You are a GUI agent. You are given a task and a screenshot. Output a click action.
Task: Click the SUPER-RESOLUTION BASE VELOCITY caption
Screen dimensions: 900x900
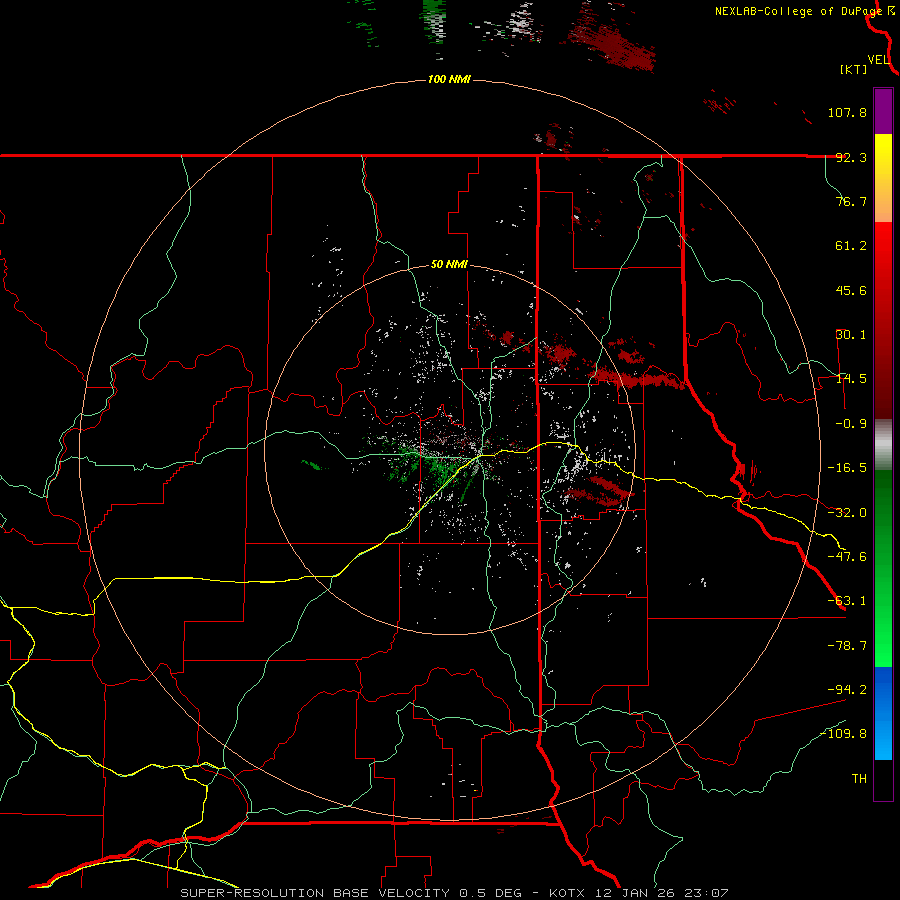(315, 893)
